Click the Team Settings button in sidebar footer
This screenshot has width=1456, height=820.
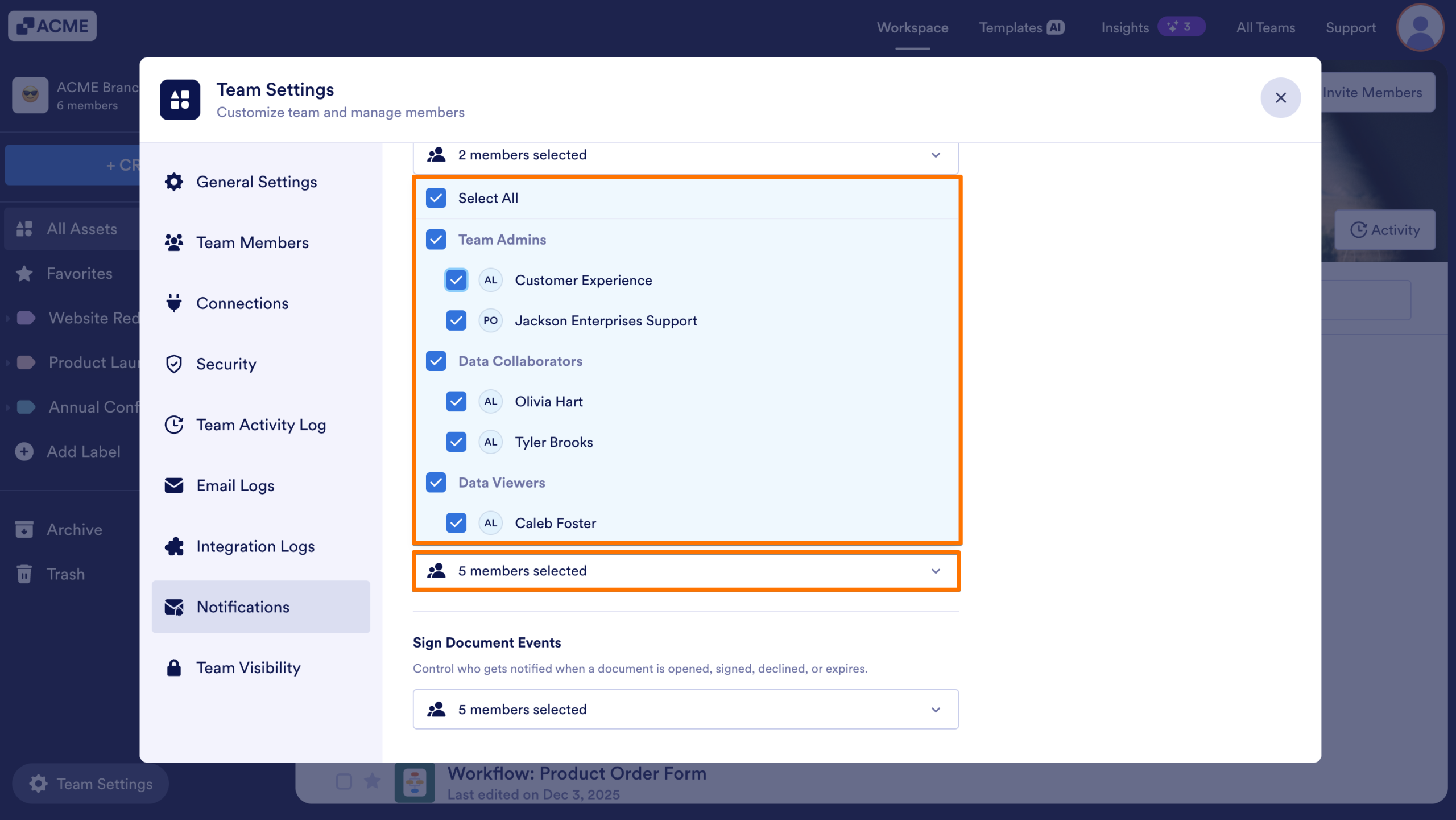point(90,784)
